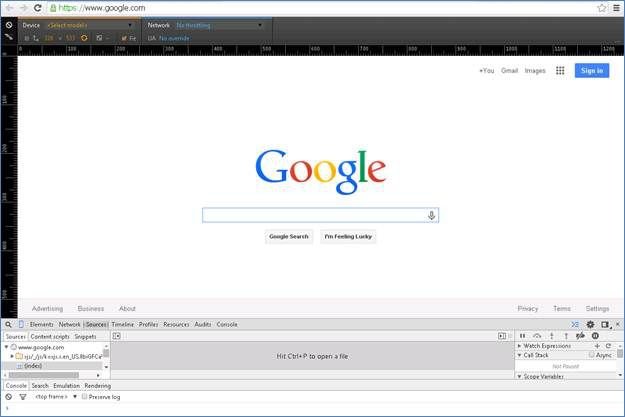Bookmark the page with the star icon

coord(601,8)
